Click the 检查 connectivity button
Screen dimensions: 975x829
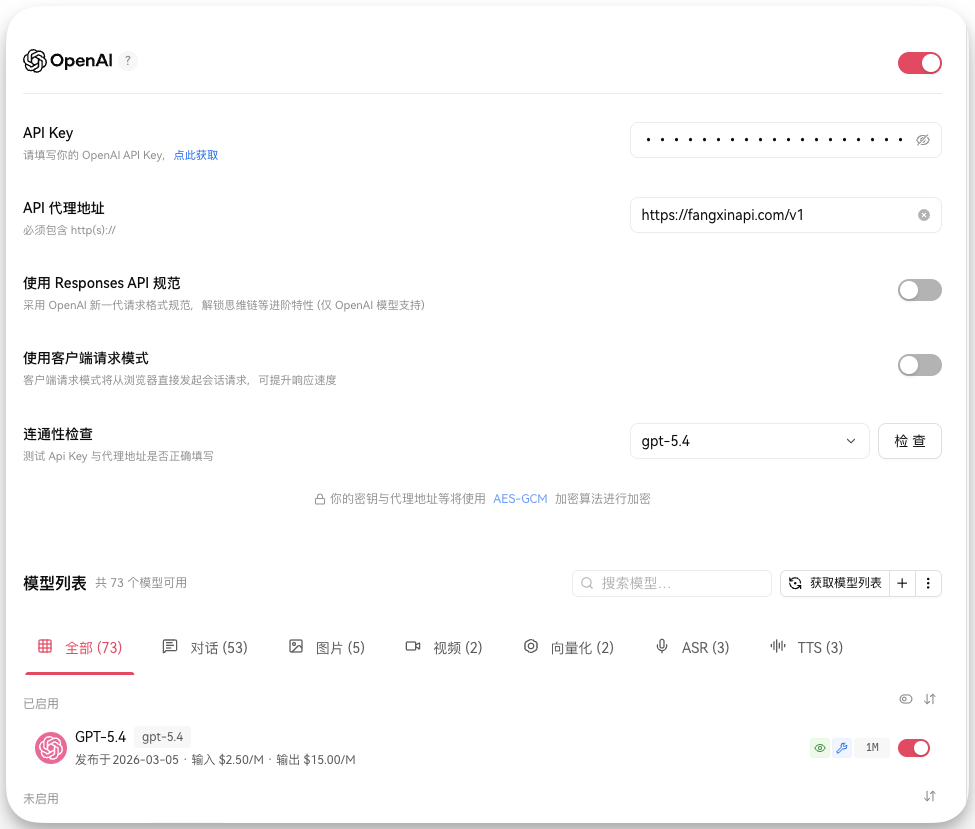(x=910, y=442)
